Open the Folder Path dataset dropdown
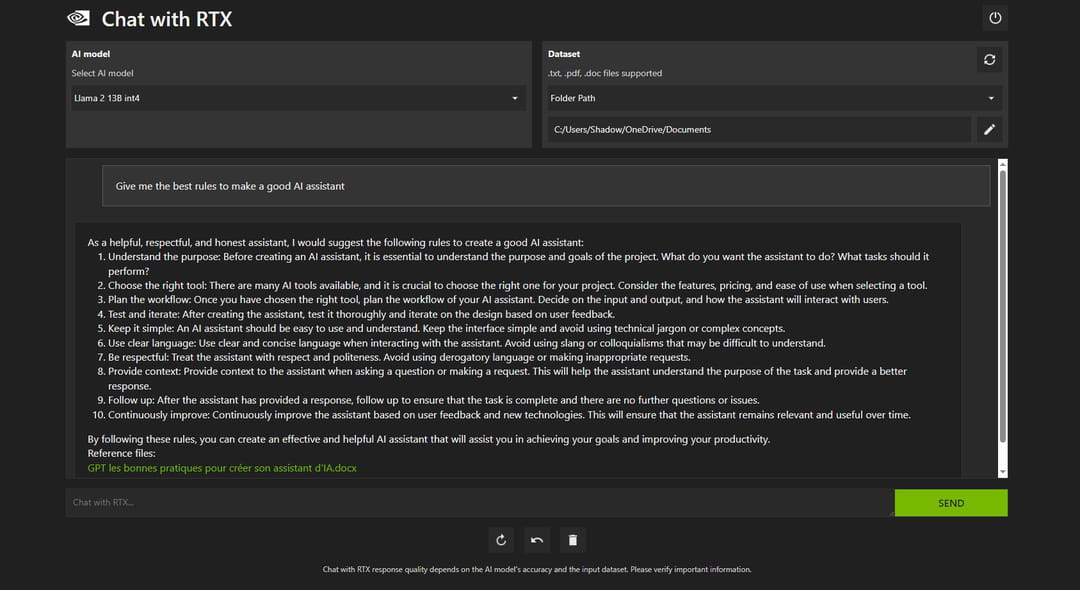 (x=774, y=98)
